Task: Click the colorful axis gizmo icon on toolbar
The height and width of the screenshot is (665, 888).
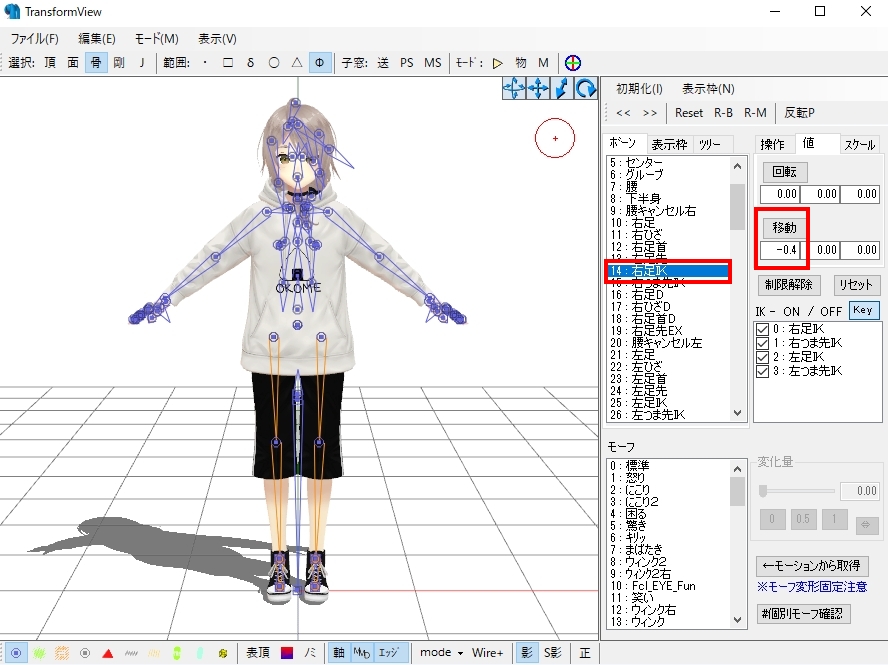Action: [x=573, y=62]
